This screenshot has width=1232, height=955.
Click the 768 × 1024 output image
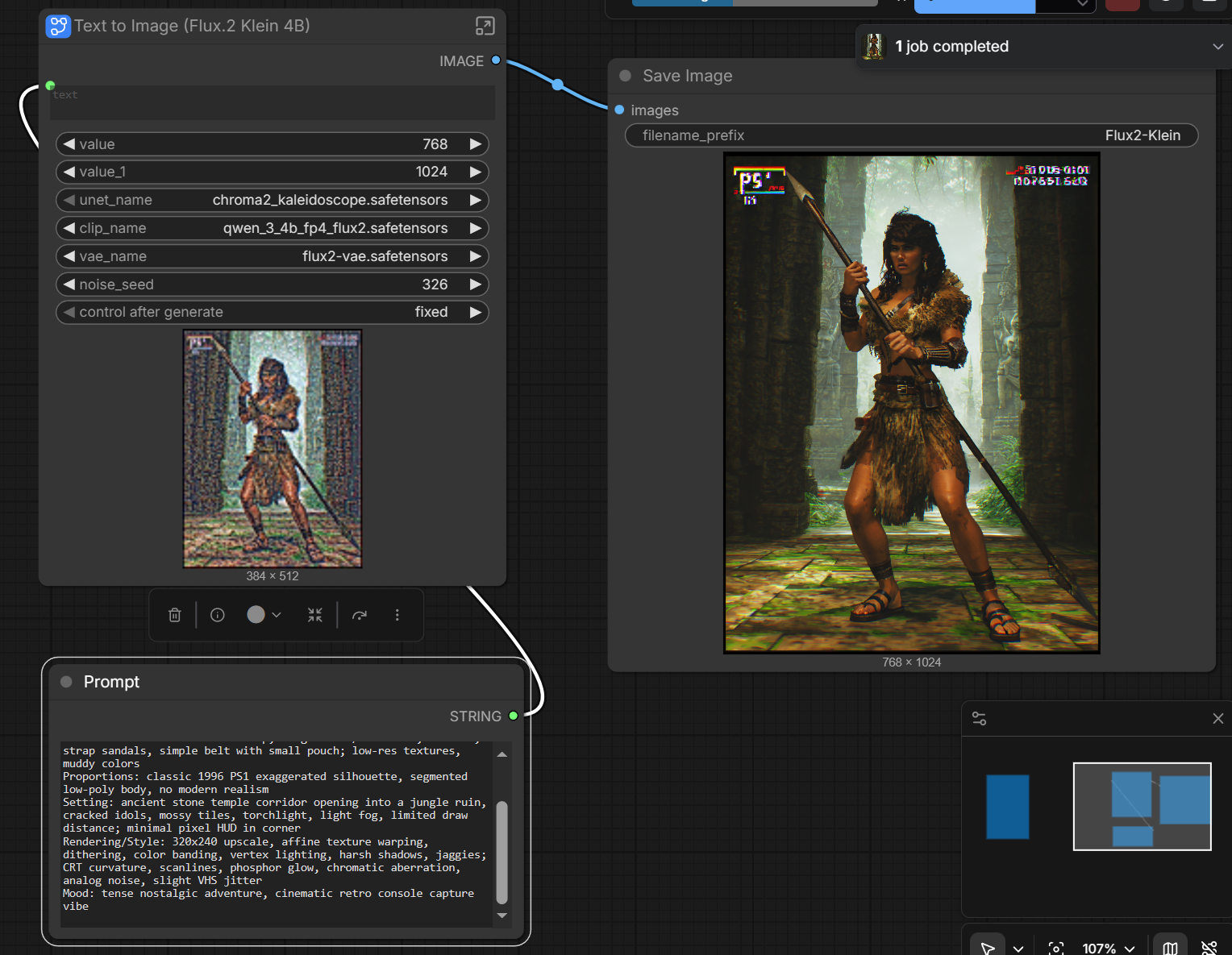click(x=911, y=403)
